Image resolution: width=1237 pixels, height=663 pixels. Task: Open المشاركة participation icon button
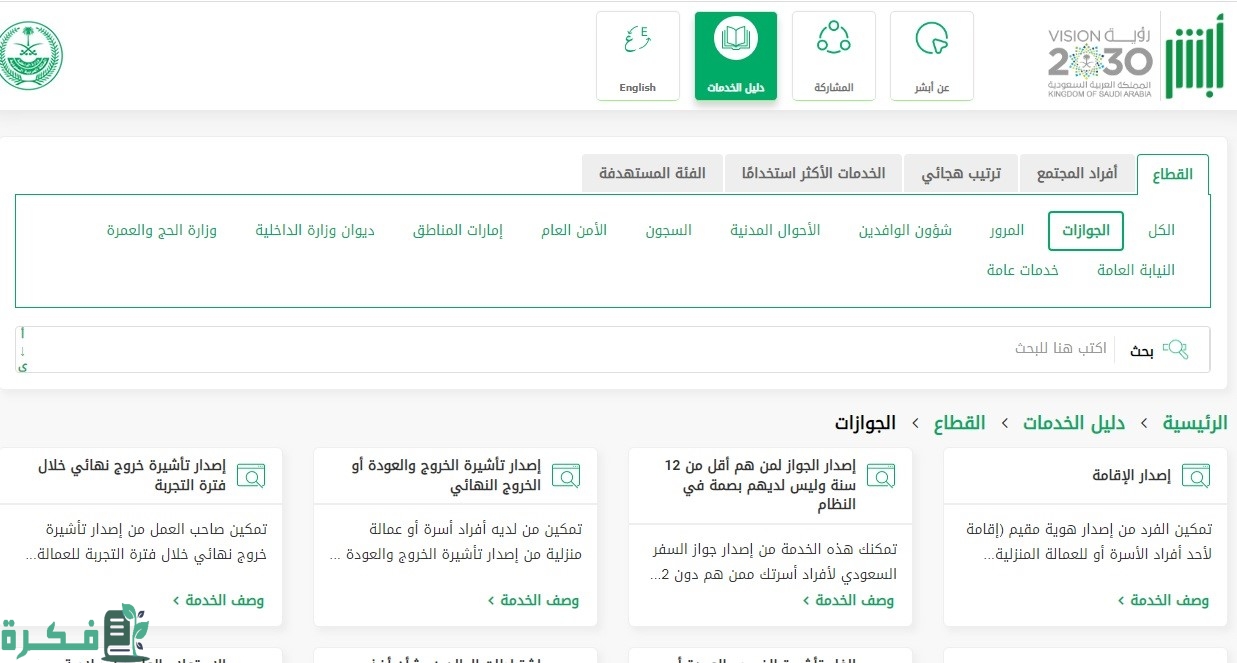(833, 40)
